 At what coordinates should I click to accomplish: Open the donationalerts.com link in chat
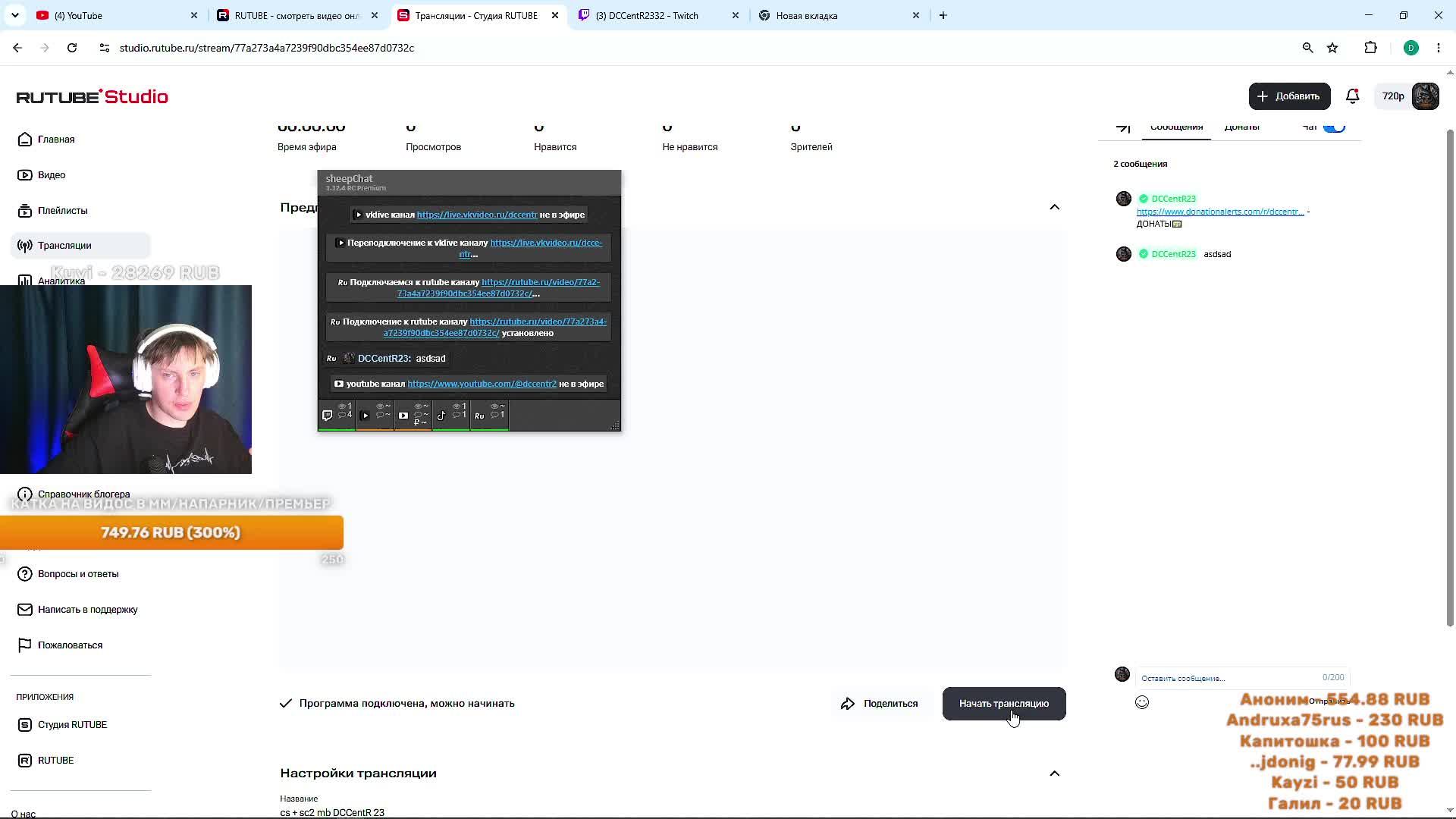coord(1220,212)
